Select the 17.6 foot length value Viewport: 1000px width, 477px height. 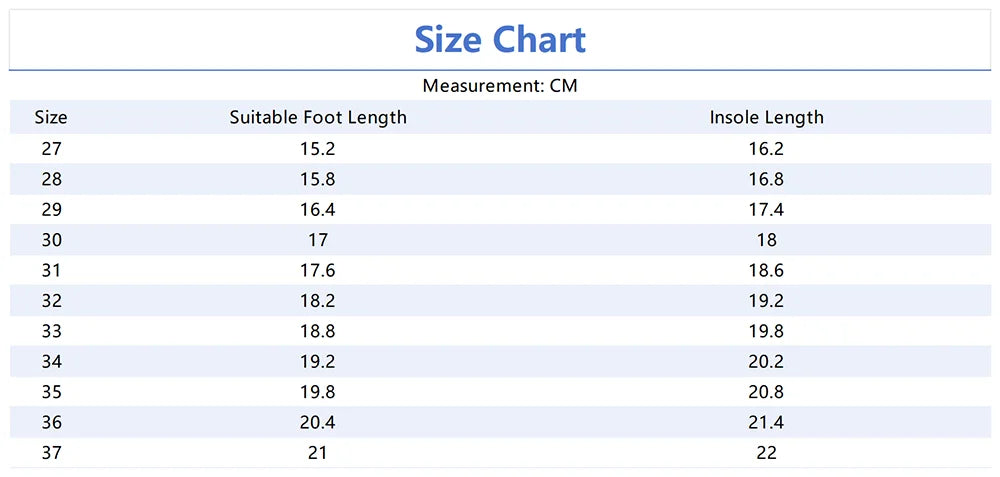pos(318,270)
